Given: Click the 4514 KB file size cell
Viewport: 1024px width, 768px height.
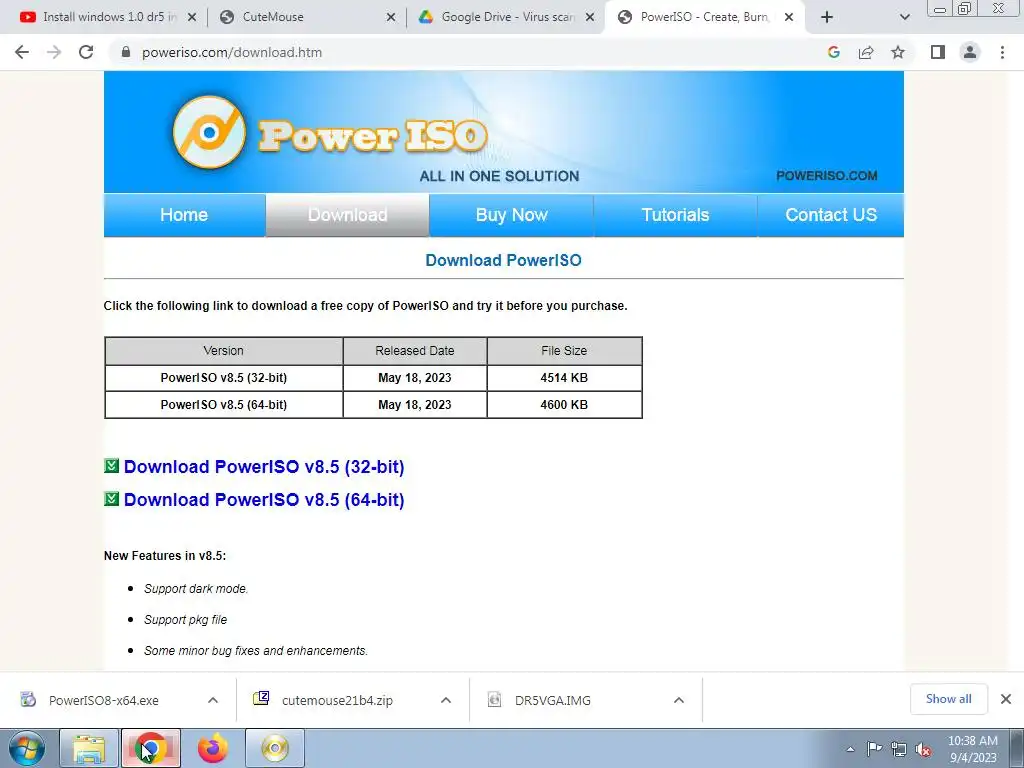Looking at the screenshot, I should pos(564,377).
